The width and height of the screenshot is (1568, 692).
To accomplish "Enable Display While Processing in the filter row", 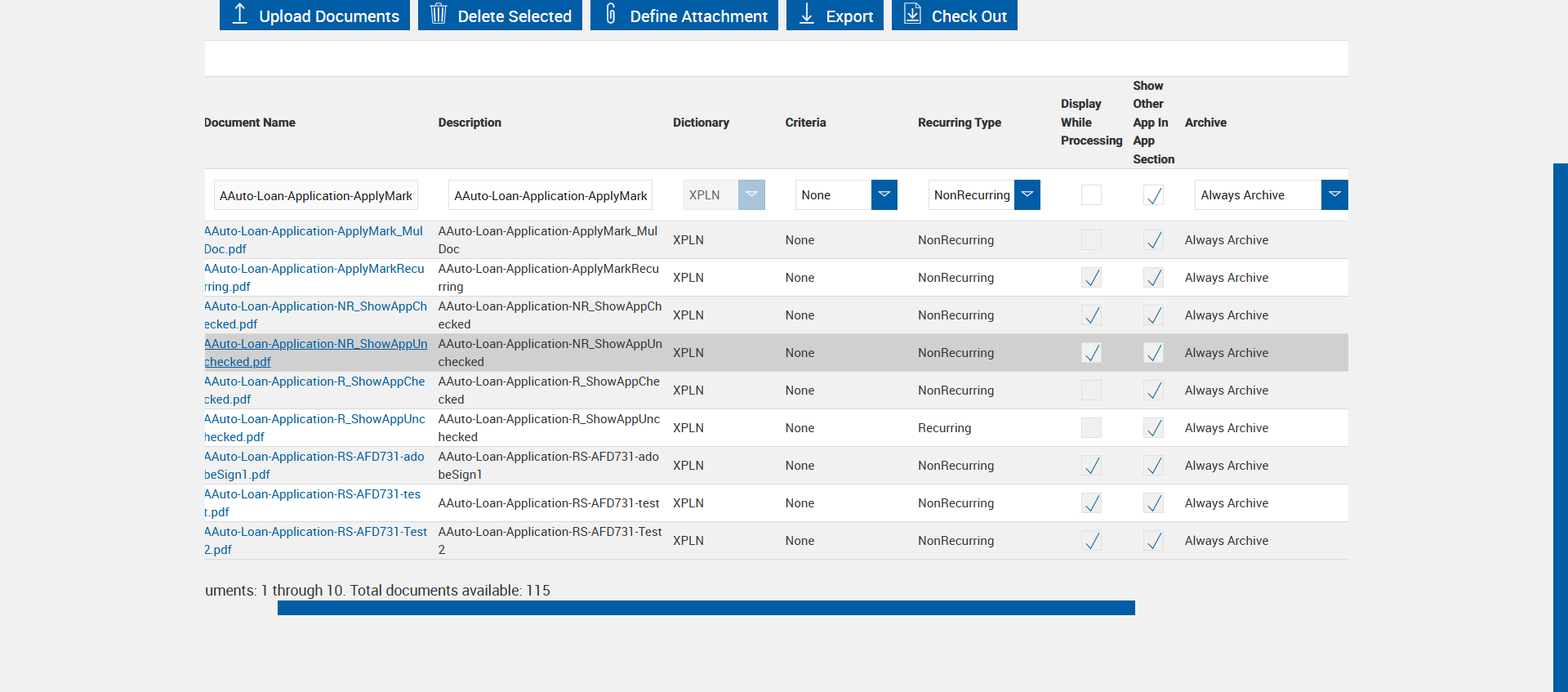I will [1091, 195].
